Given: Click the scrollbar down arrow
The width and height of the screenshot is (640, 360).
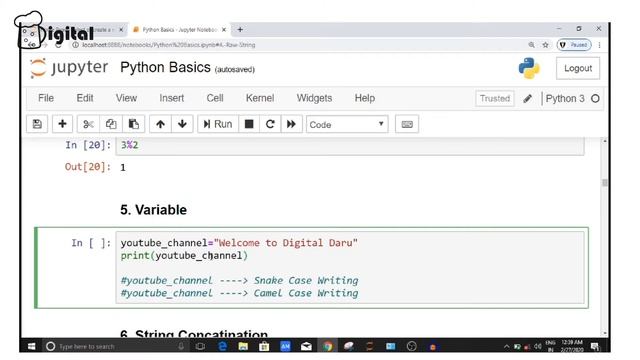Looking at the screenshot, I should point(604,333).
